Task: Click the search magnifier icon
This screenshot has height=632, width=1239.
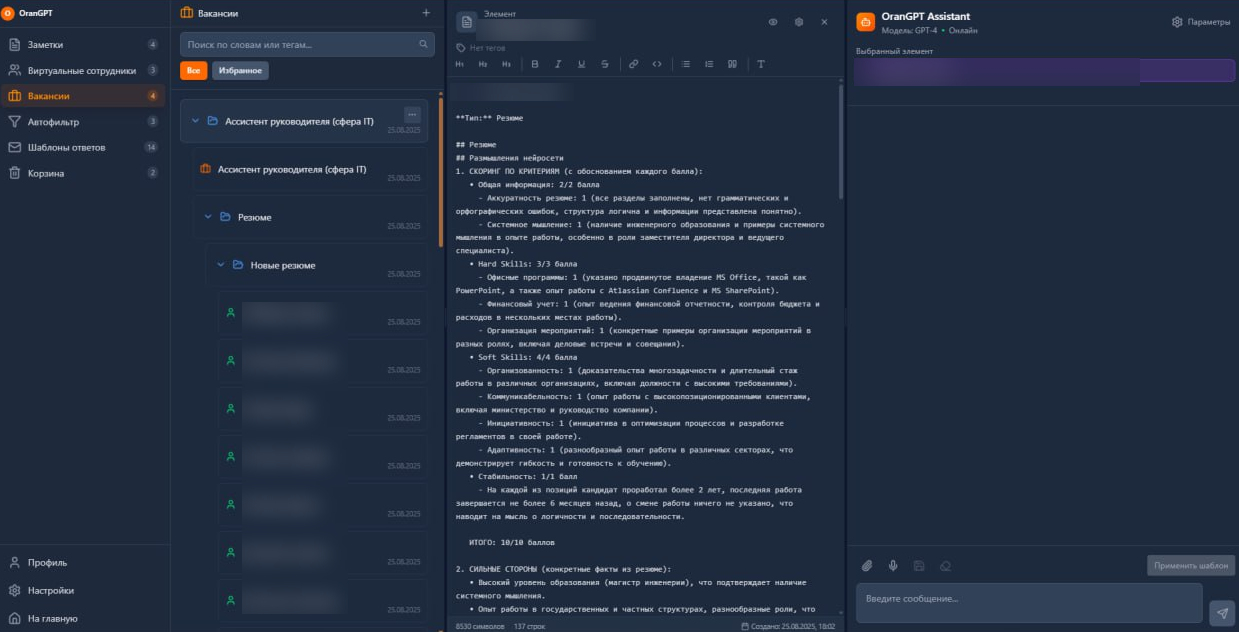Action: pos(424,44)
